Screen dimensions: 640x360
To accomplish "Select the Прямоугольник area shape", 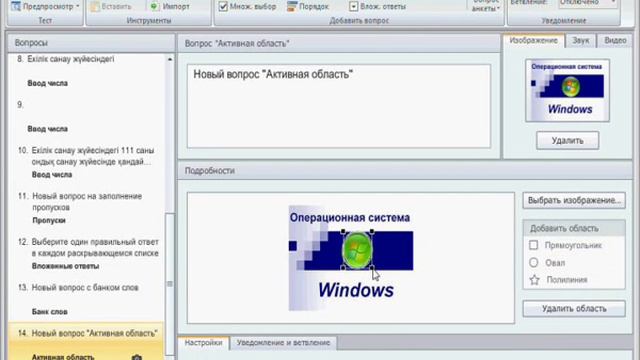I will coord(565,245).
